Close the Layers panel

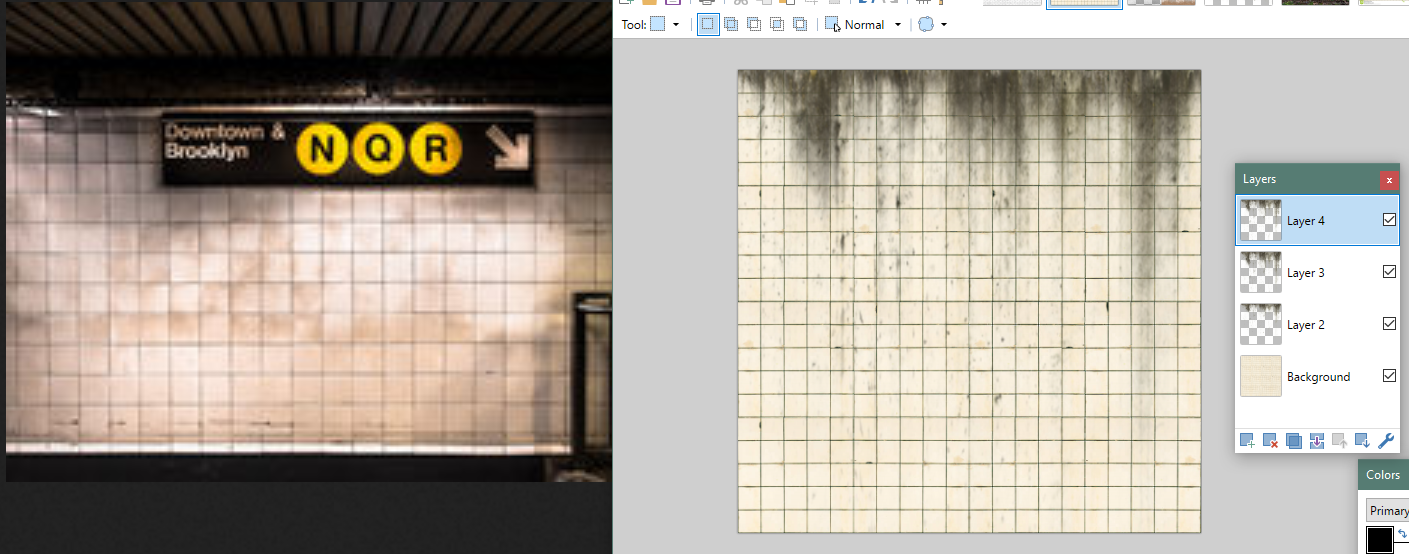[x=1389, y=180]
